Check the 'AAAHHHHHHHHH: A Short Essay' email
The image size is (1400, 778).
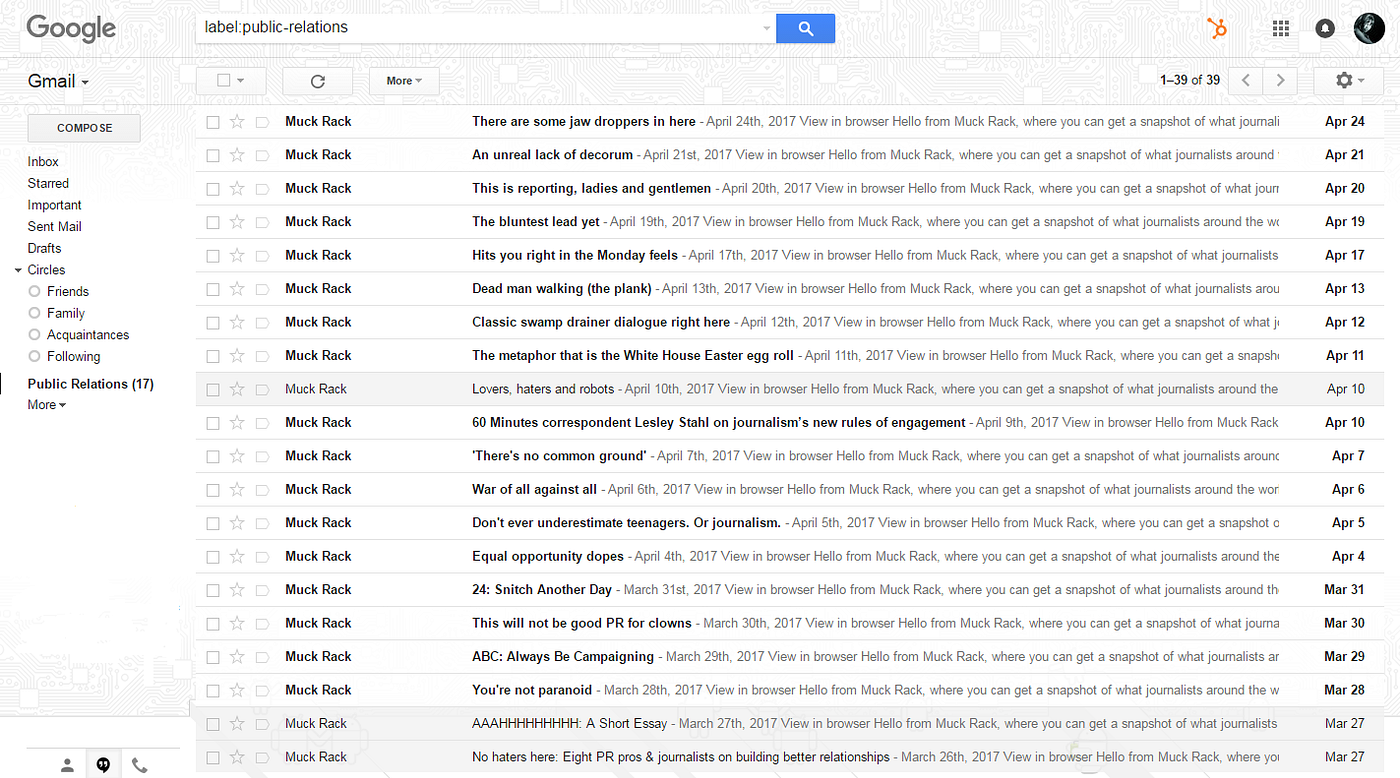[x=213, y=724]
